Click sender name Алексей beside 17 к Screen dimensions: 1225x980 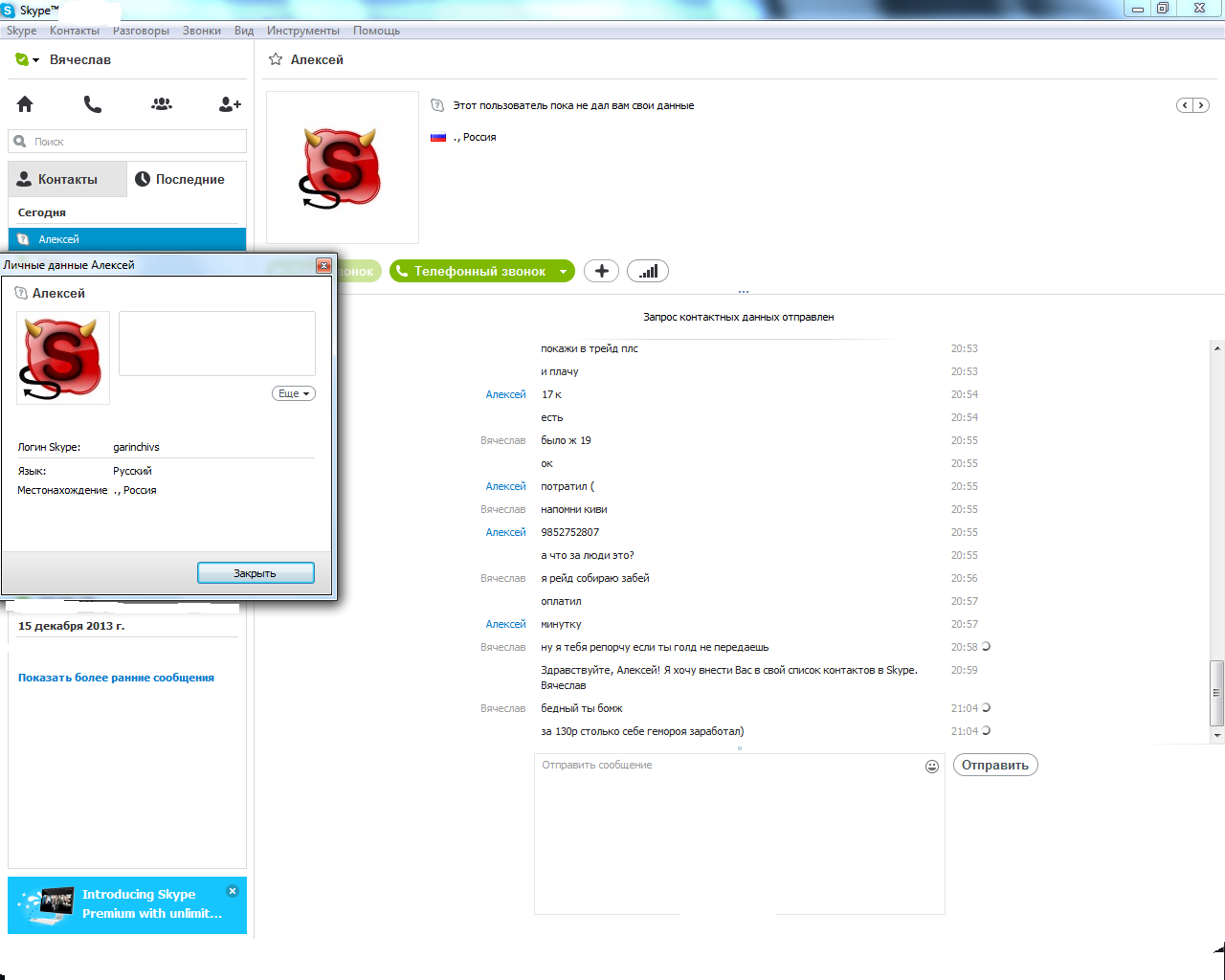[x=505, y=394]
